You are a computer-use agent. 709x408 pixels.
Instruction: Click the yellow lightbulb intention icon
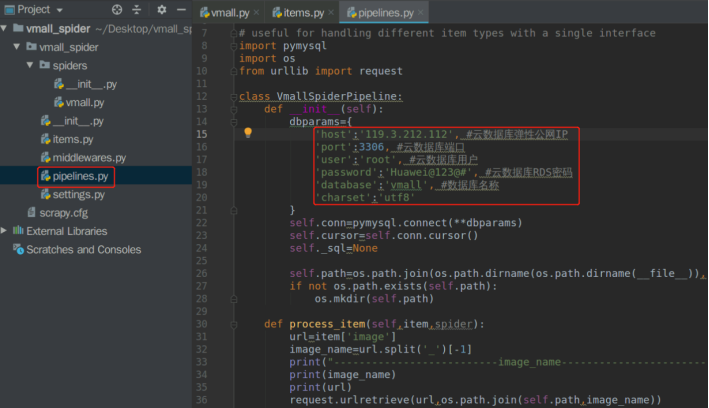coord(248,133)
